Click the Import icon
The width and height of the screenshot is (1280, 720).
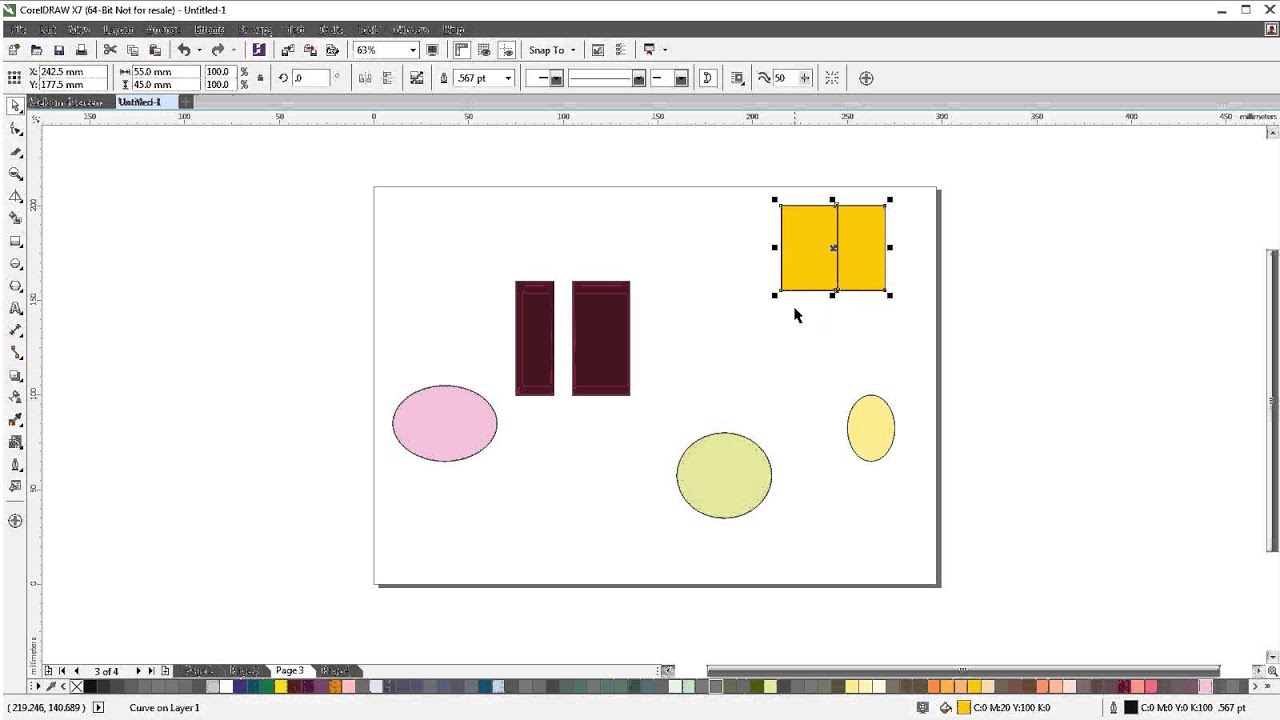(288, 50)
